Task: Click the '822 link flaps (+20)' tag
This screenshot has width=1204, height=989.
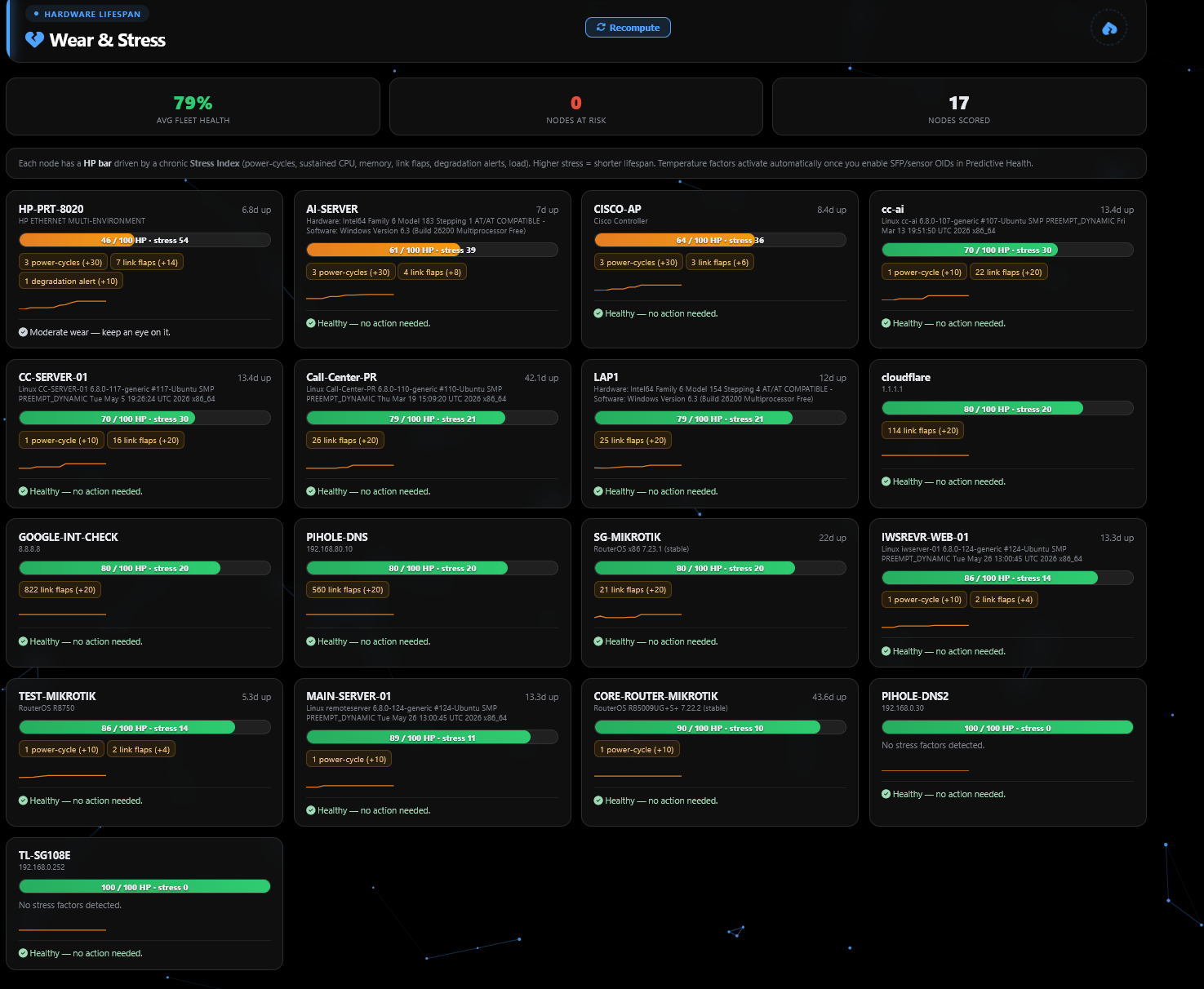Action: [x=60, y=590]
